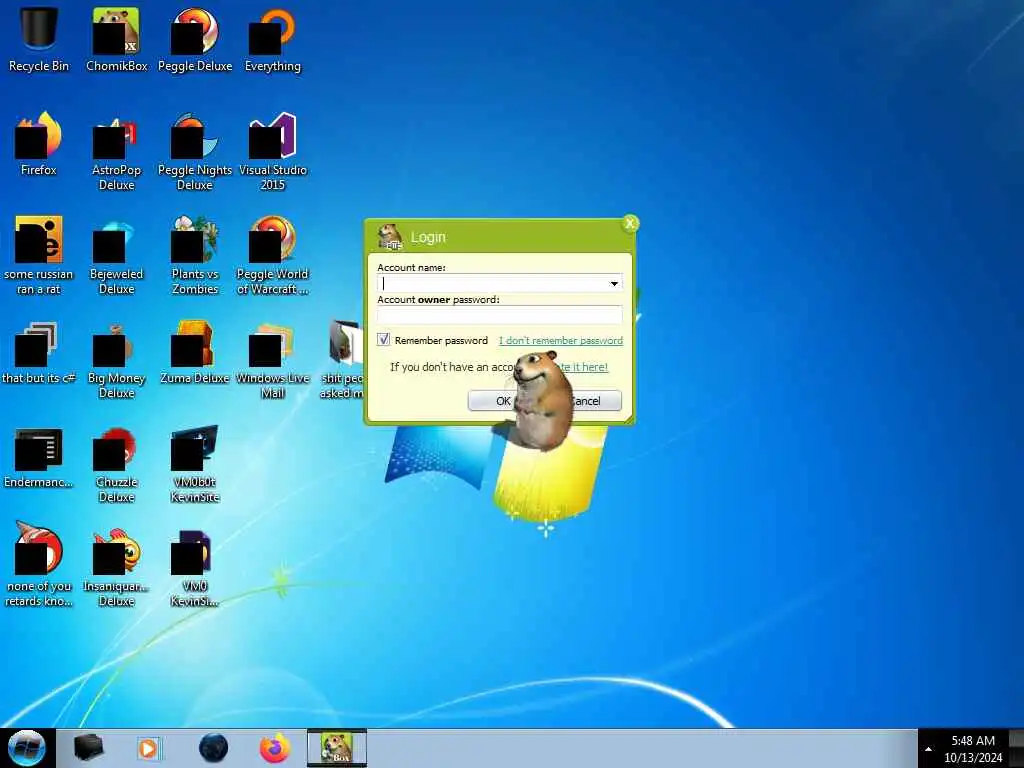Click the dark globe taskbar icon
This screenshot has height=768, width=1024.
(x=214, y=748)
